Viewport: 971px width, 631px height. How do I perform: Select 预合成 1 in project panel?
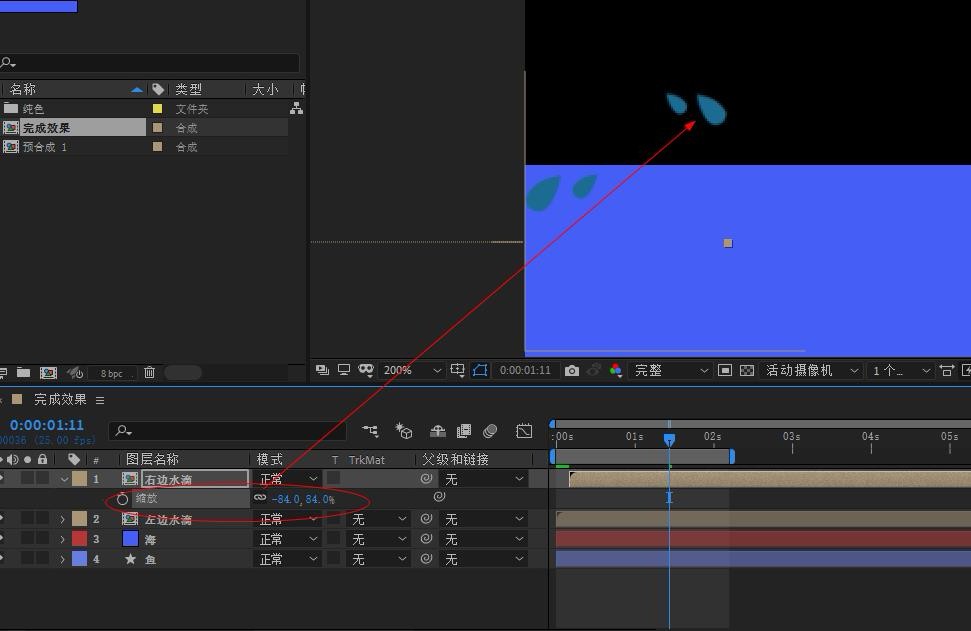click(44, 147)
